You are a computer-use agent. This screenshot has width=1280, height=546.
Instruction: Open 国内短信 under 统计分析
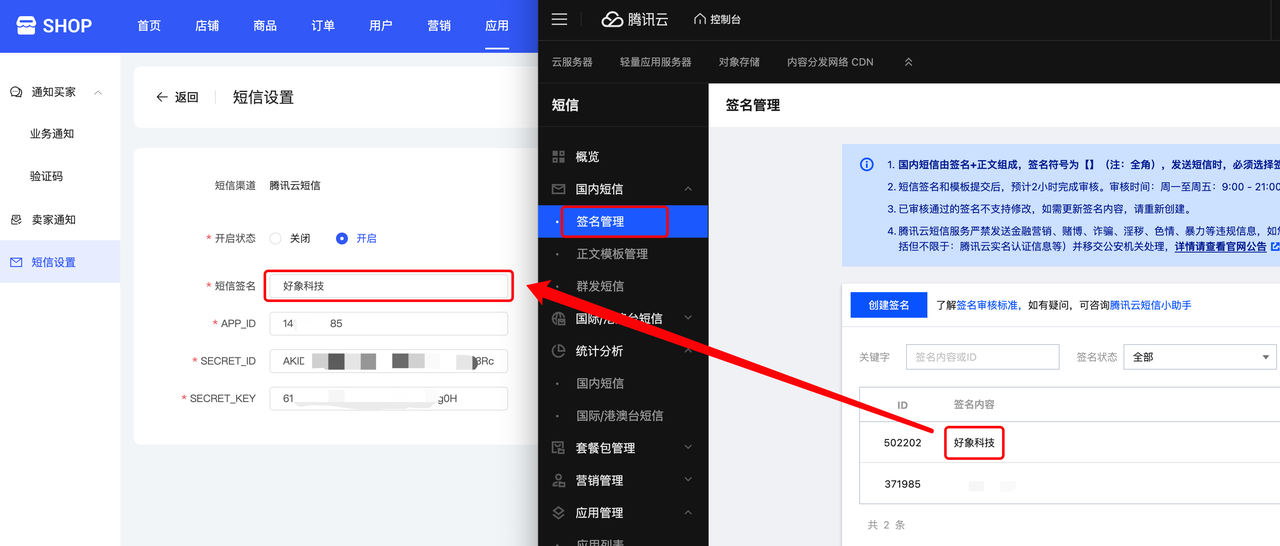(x=600, y=383)
